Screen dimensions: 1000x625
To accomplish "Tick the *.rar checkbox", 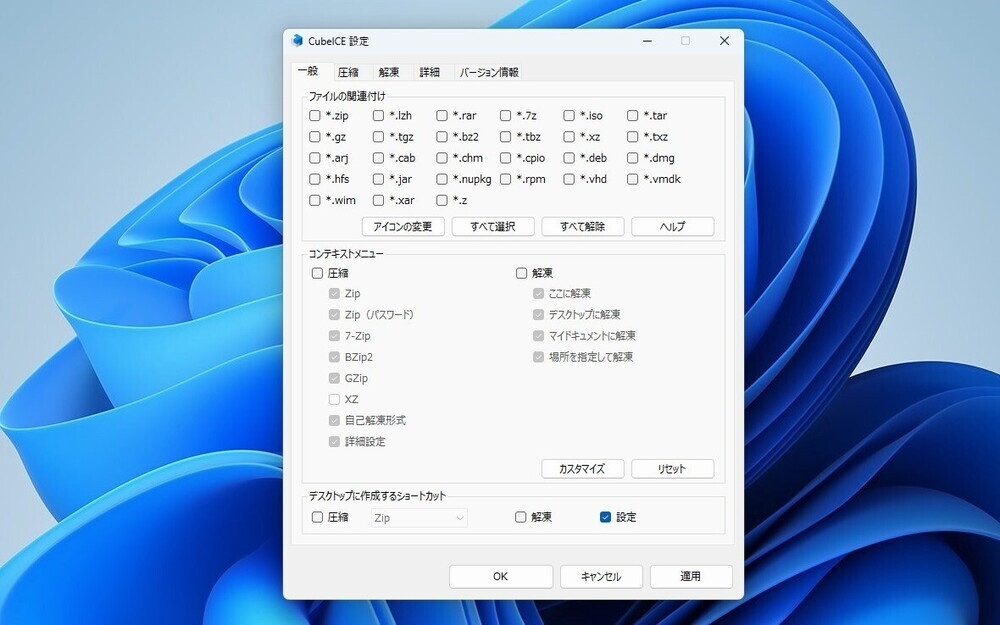I will coord(442,115).
